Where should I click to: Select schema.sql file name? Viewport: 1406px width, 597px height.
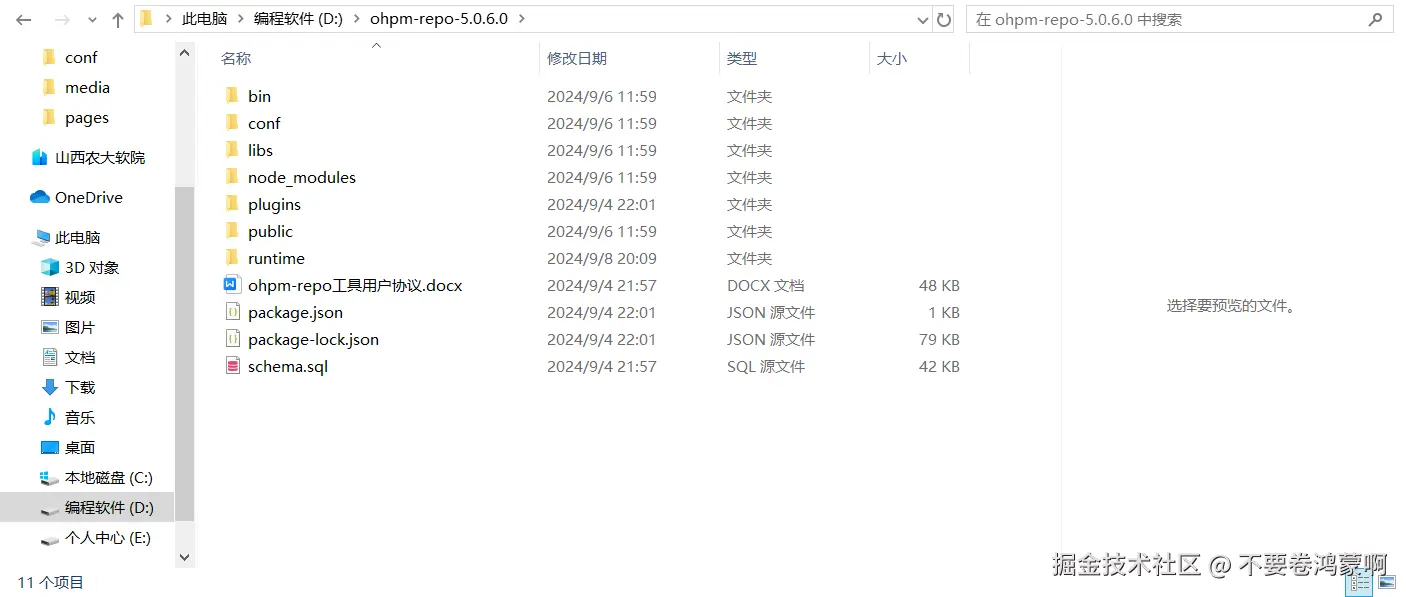[x=288, y=366]
